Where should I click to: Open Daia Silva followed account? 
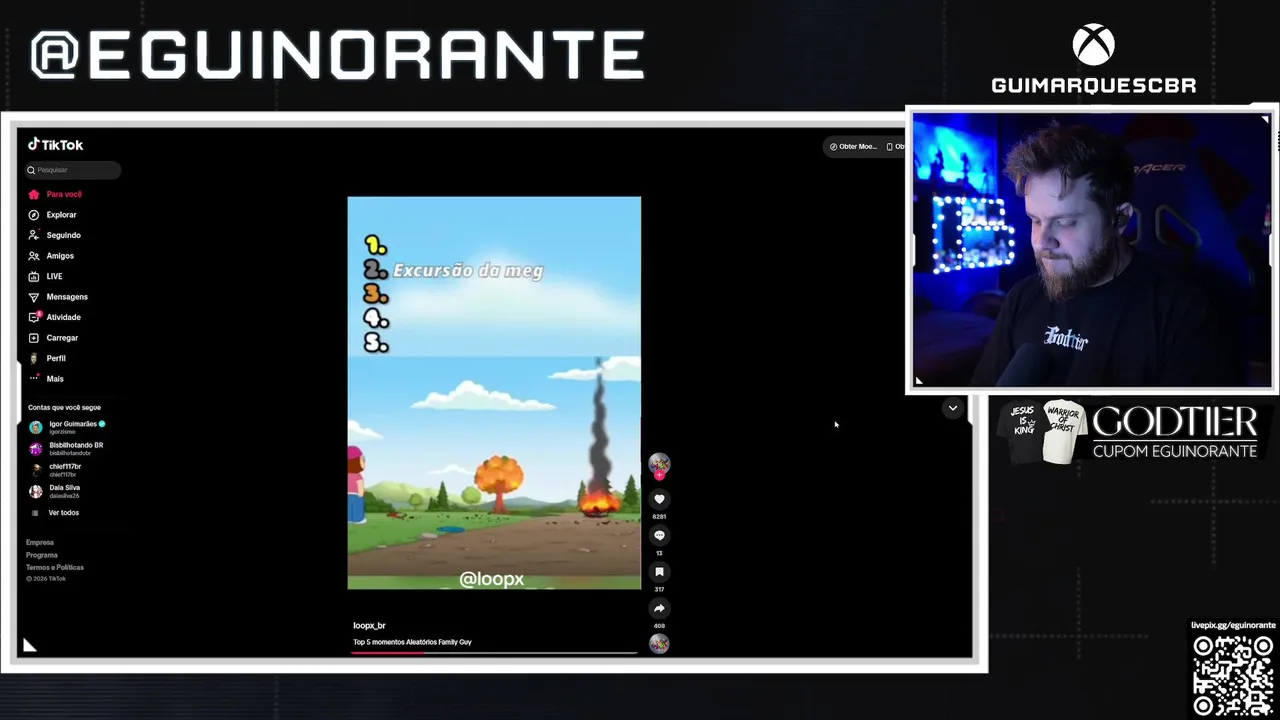point(54,491)
